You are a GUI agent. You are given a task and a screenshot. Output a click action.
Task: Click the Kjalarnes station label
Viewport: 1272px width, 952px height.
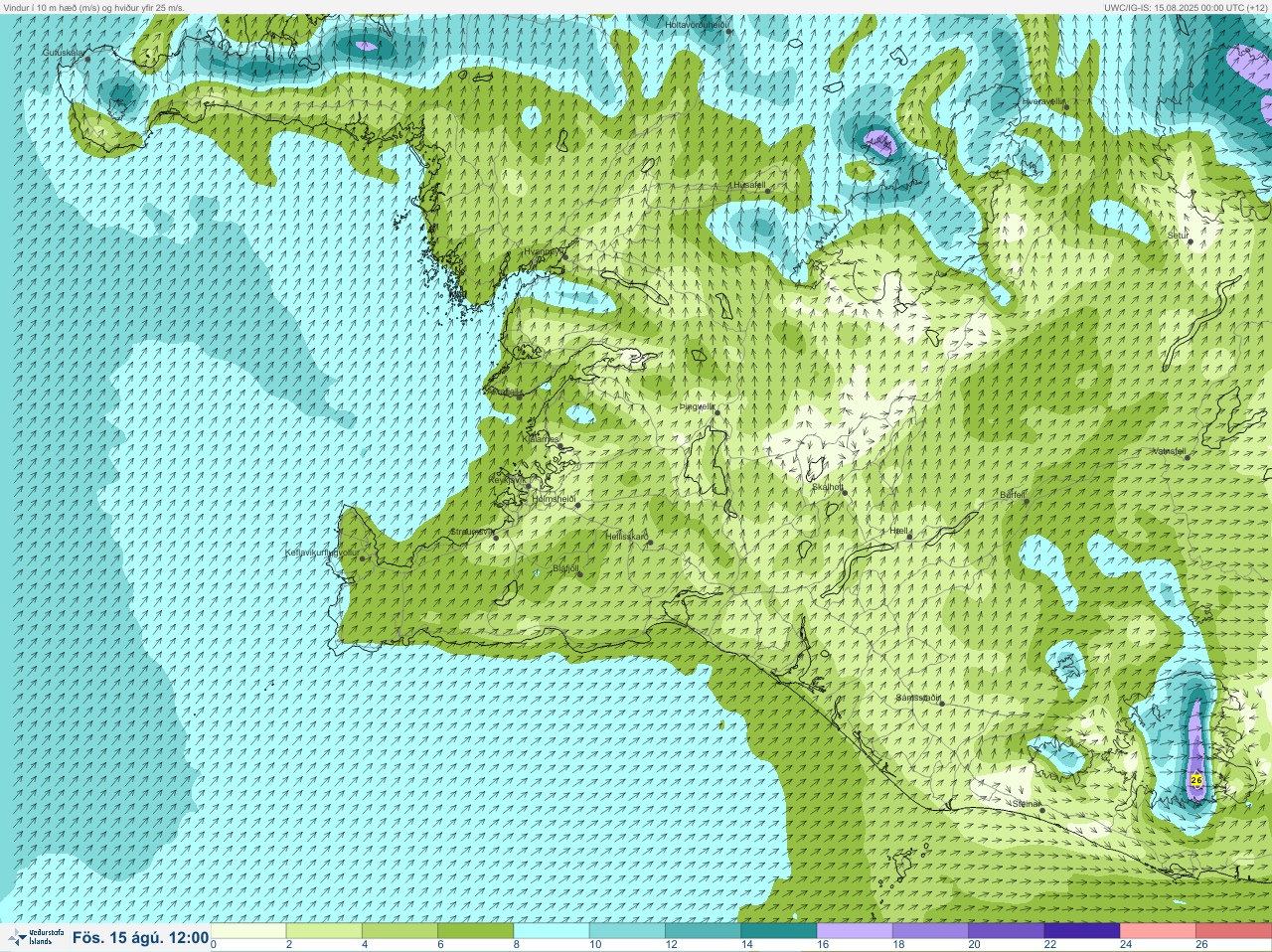point(542,438)
